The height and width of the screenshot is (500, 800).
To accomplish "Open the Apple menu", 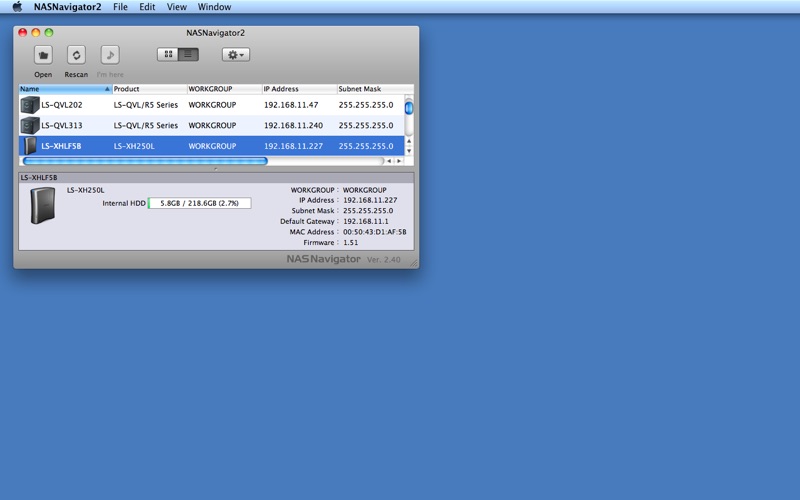I will (16, 7).
